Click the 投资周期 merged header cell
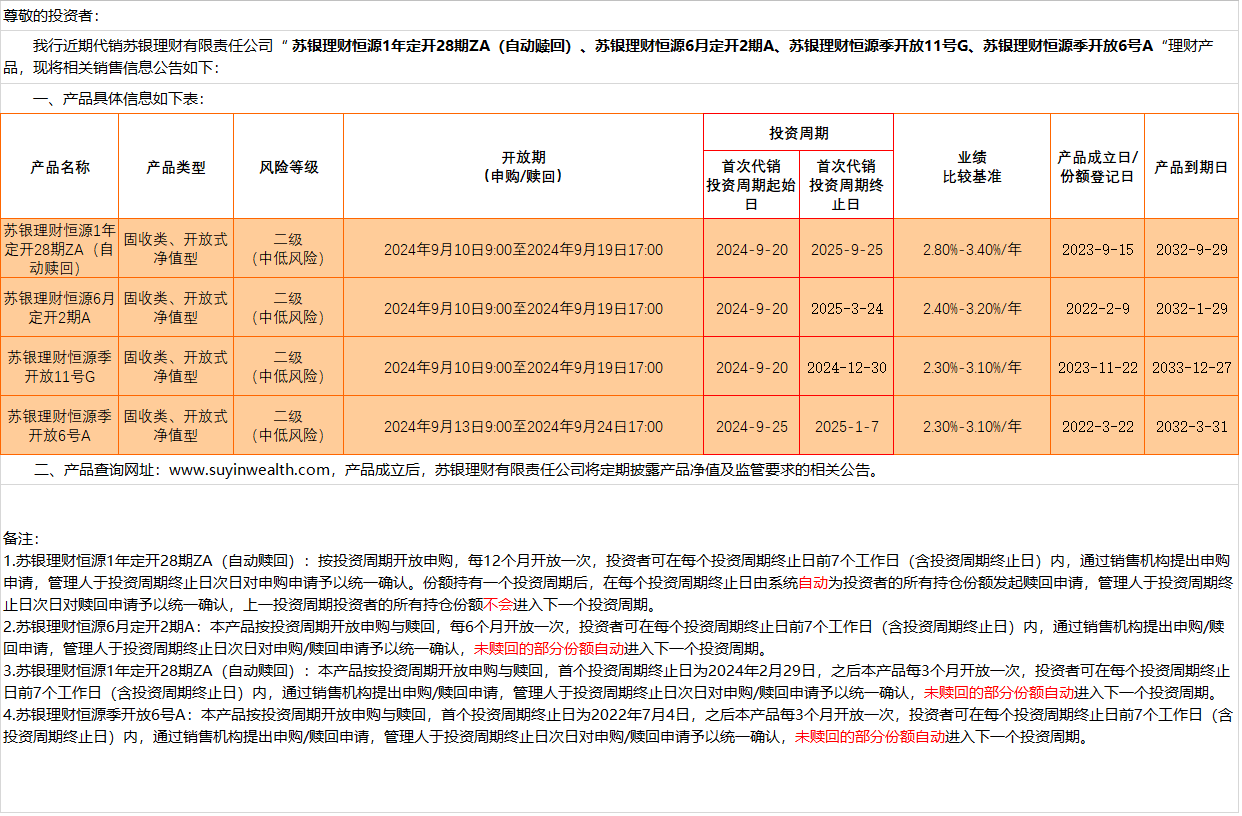This screenshot has width=1242, height=816. pyautogui.click(x=798, y=133)
